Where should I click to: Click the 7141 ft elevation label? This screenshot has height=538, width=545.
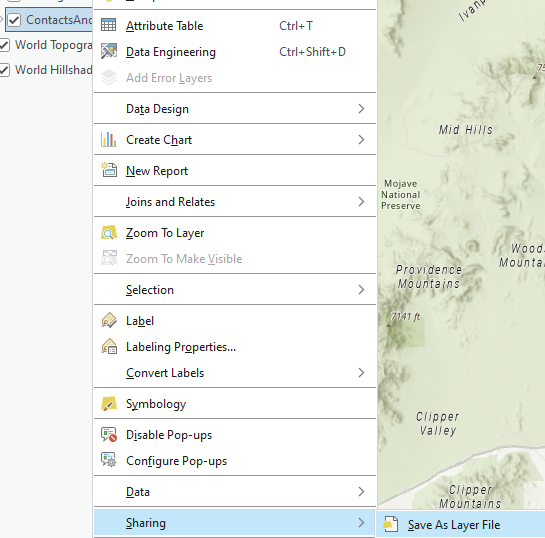click(x=405, y=317)
